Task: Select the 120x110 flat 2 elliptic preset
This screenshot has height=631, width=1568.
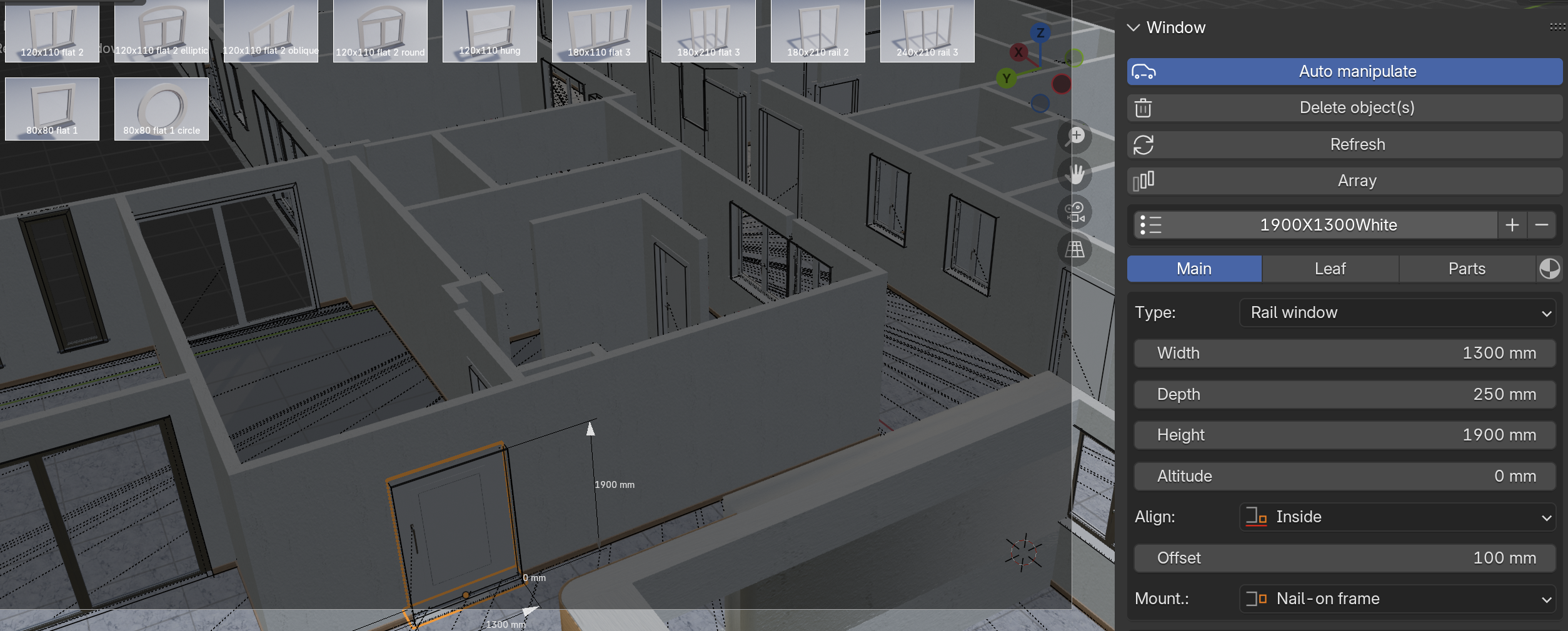Action: (x=161, y=31)
